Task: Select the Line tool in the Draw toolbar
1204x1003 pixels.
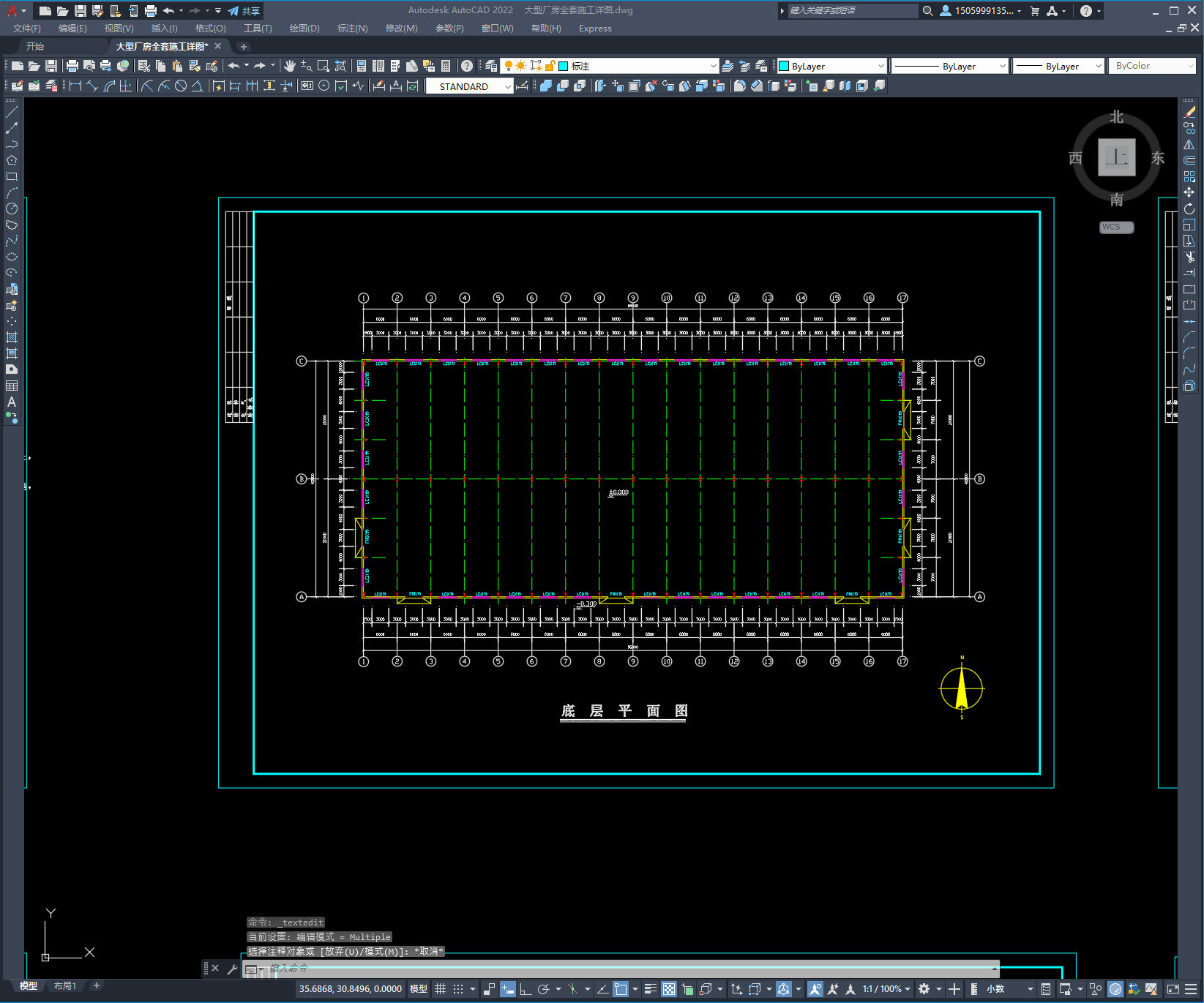Action: [12, 112]
